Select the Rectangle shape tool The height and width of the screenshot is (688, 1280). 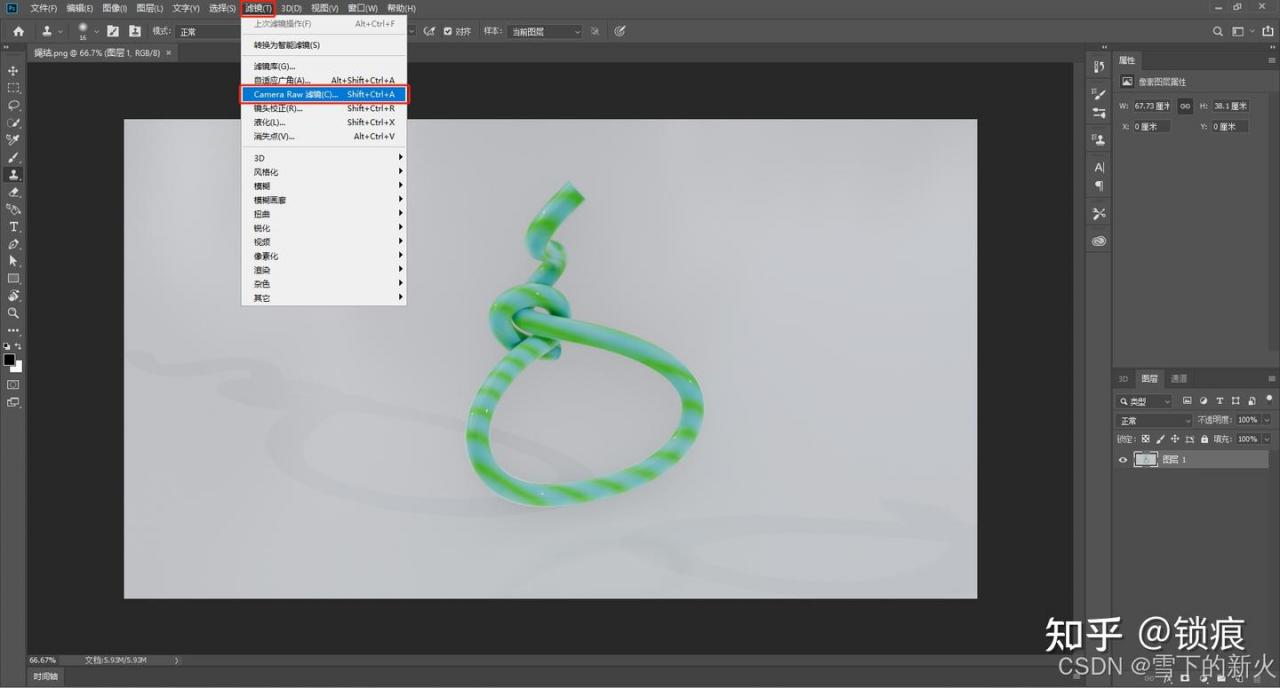tap(13, 278)
